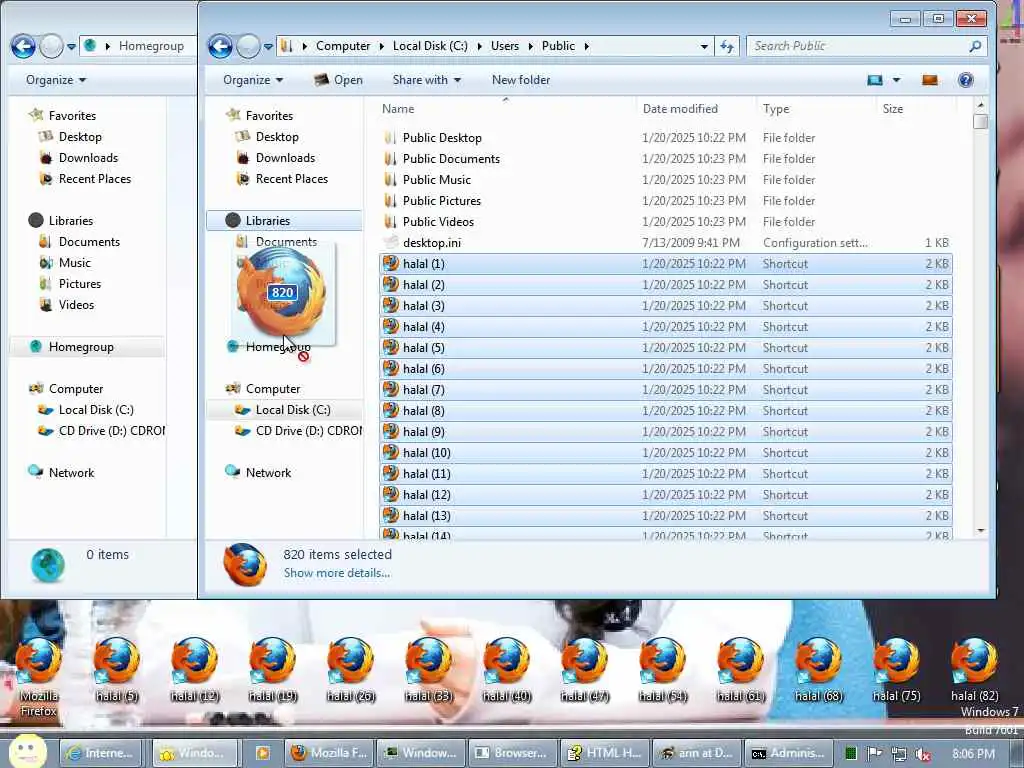Open Help via question mark icon
Viewport: 1024px width, 768px height.
(x=965, y=80)
